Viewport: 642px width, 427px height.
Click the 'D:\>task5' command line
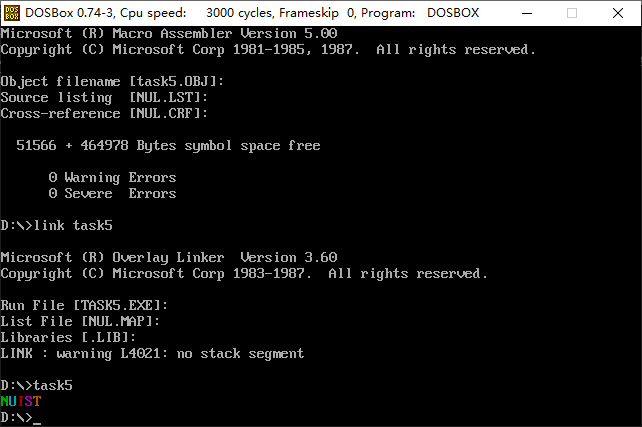point(36,385)
